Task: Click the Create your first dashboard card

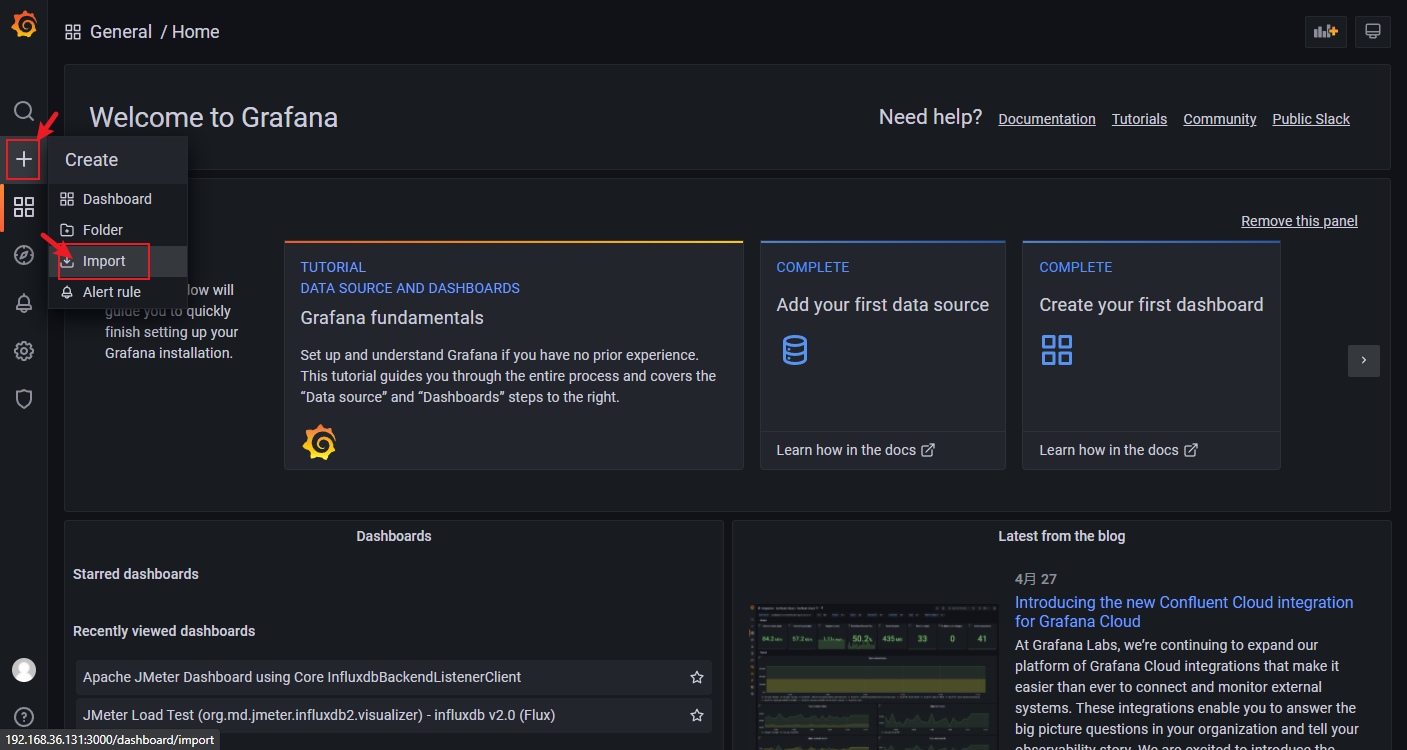Action: 1151,355
